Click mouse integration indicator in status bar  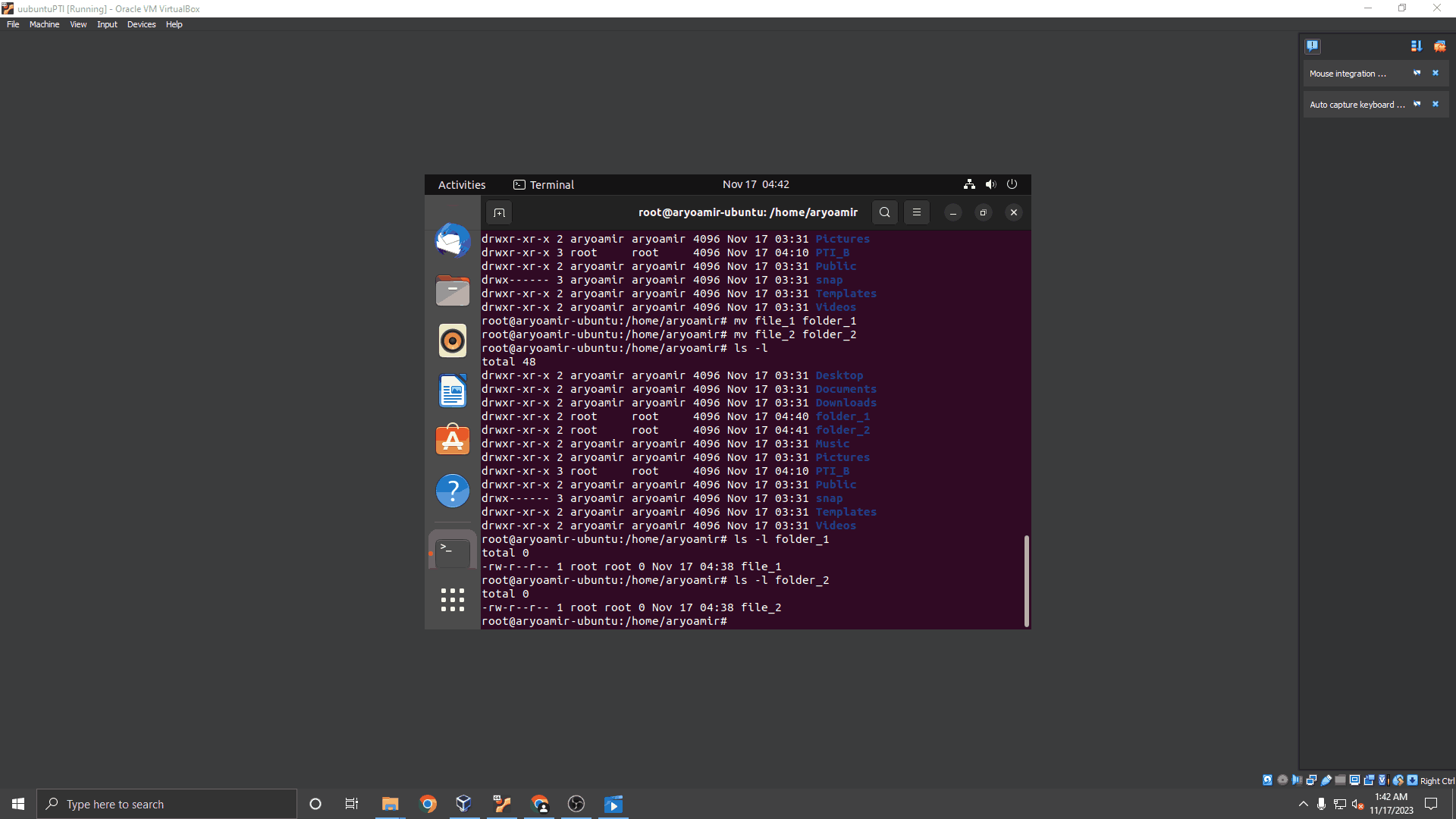(x=1398, y=780)
